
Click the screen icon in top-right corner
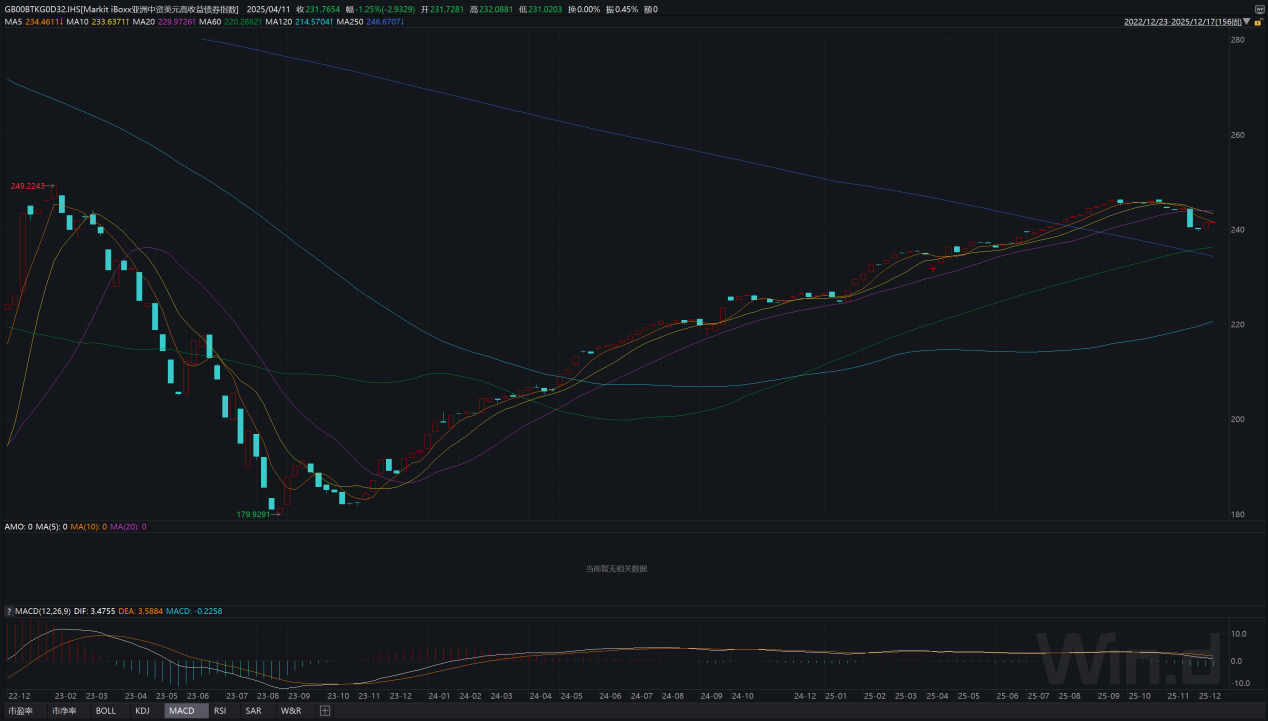pyautogui.click(x=1259, y=9)
